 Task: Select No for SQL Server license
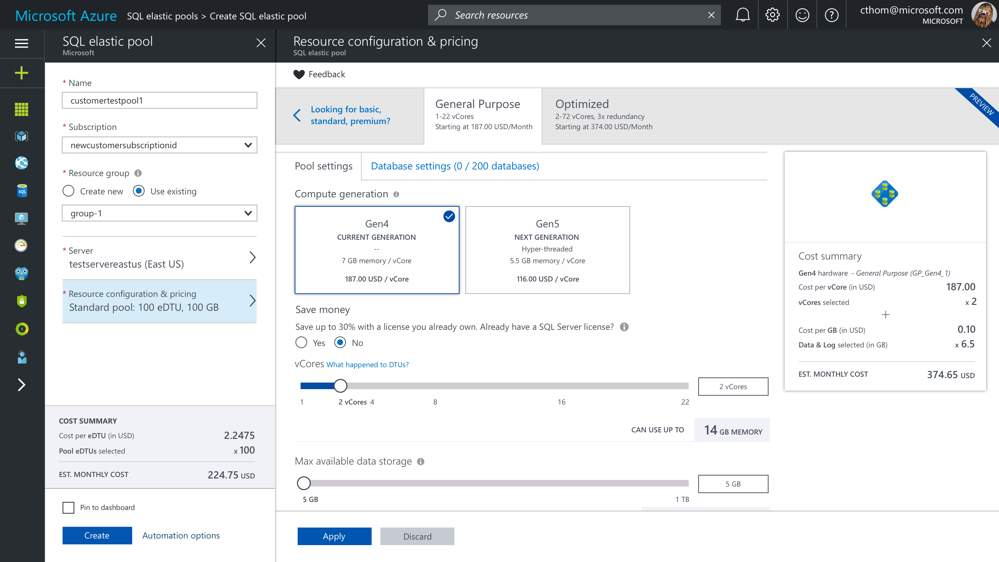point(340,342)
